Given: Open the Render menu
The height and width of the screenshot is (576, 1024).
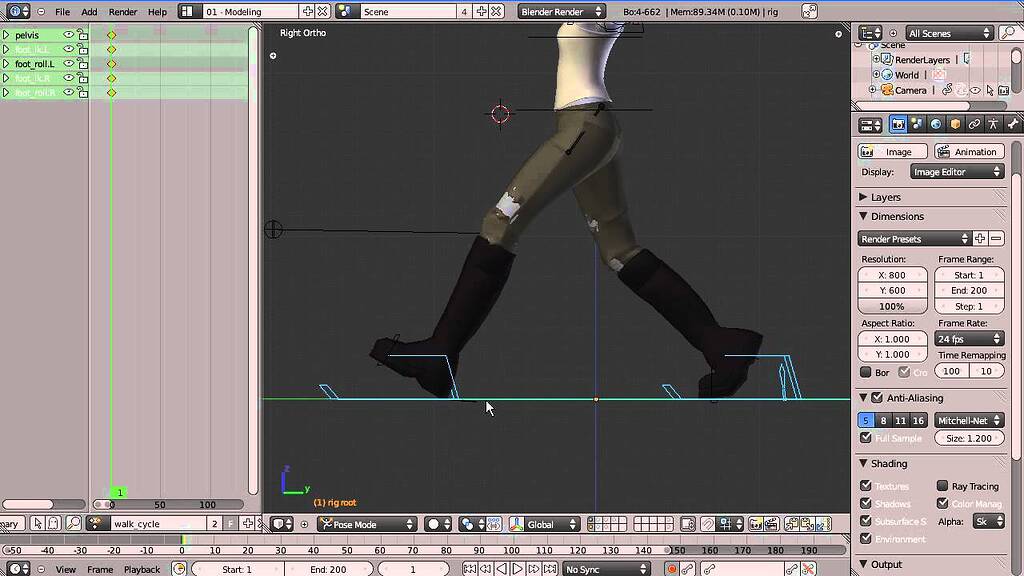Looking at the screenshot, I should [x=122, y=11].
